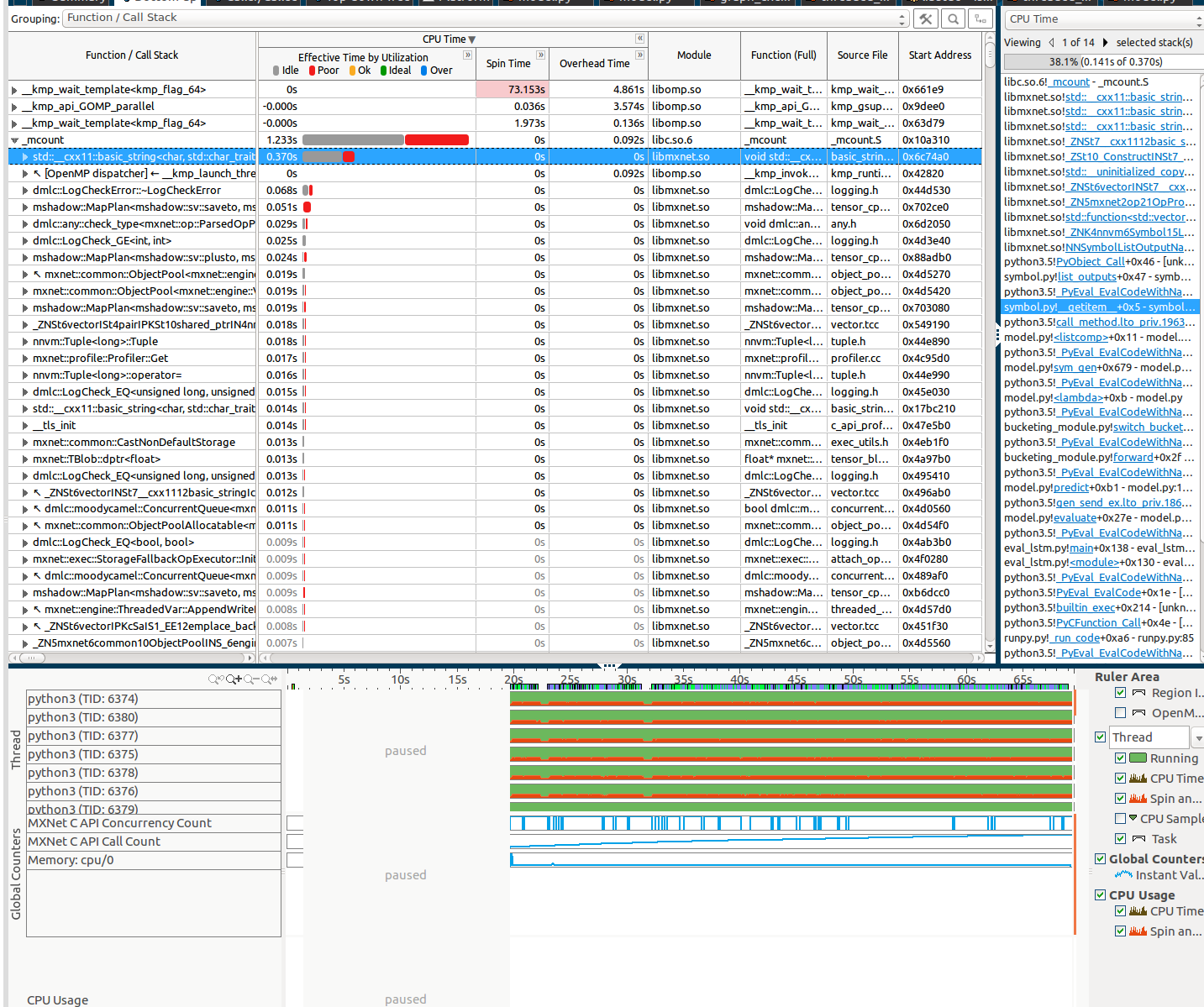Click the OpenMP ruler legend icon

[1138, 713]
